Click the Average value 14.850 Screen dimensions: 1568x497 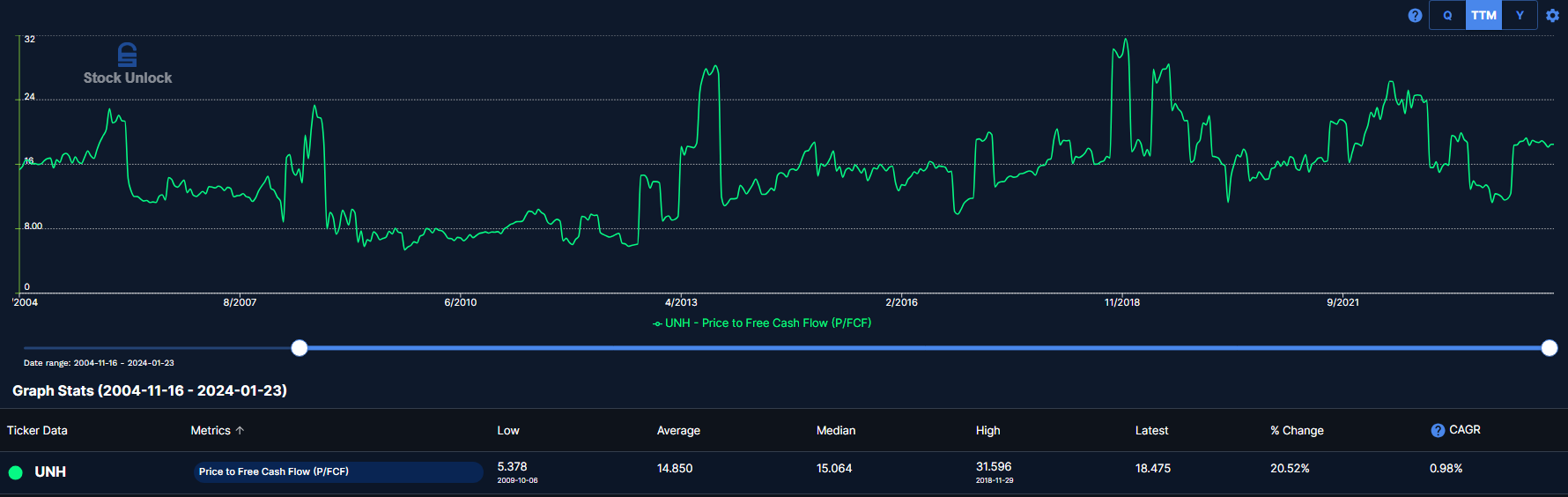point(675,468)
